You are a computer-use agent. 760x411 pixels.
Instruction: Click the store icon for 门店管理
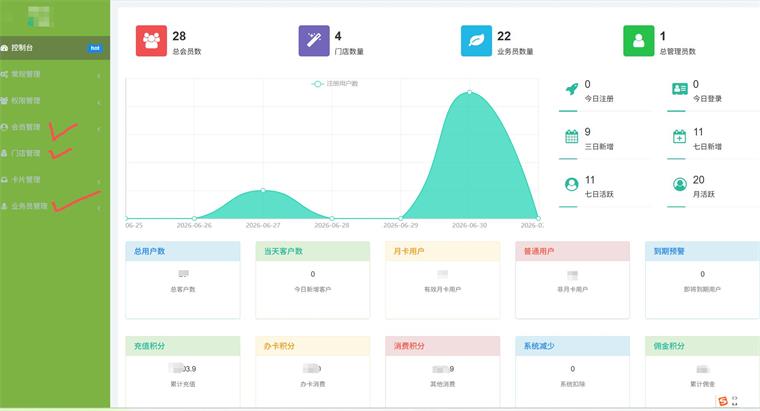4,153
